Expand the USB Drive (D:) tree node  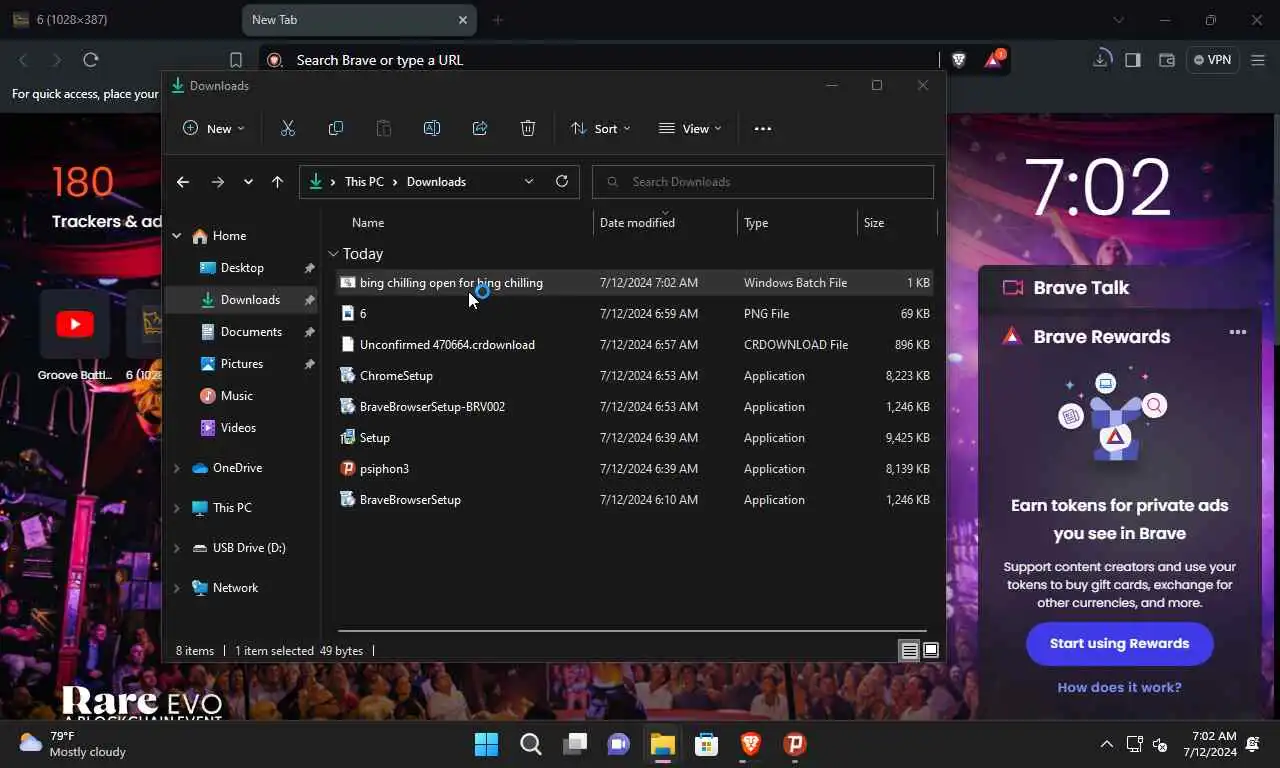(x=177, y=548)
